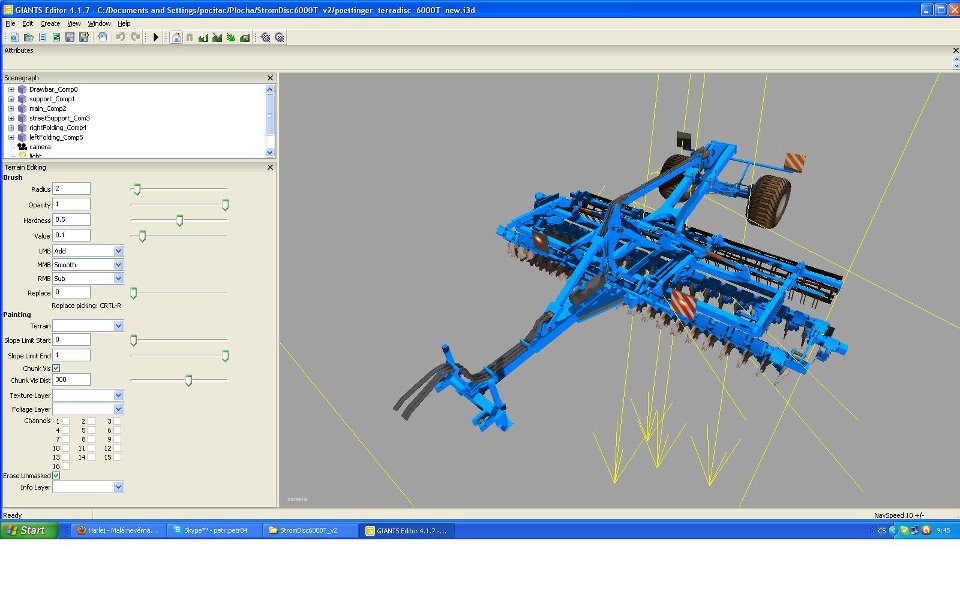Image resolution: width=960 pixels, height=613 pixels.
Task: Open the File menu
Action: click(10, 23)
